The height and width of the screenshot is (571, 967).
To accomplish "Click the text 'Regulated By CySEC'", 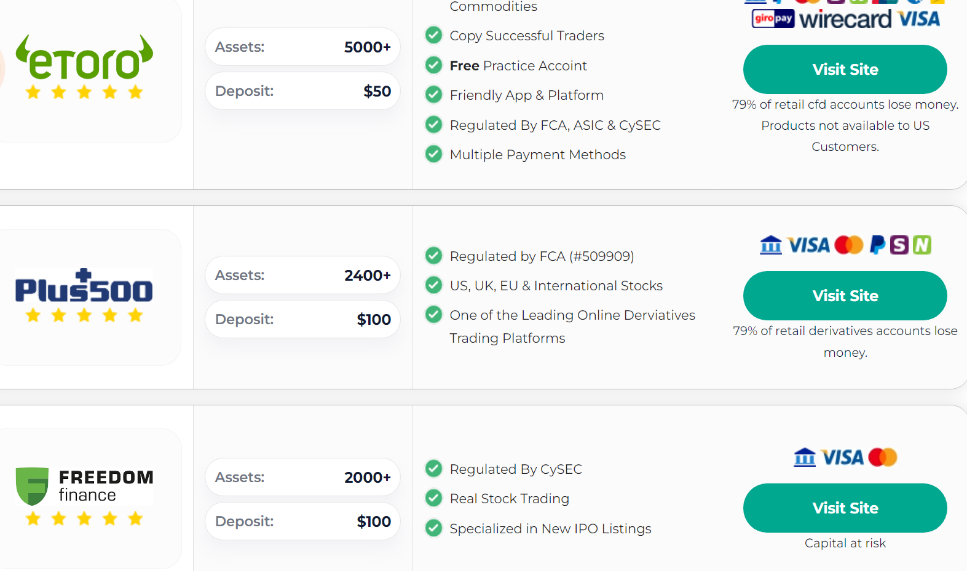I will (516, 469).
